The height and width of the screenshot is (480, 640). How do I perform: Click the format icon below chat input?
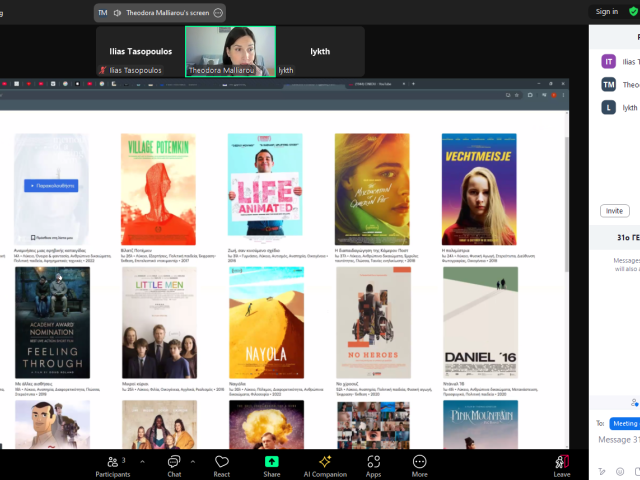tap(602, 471)
